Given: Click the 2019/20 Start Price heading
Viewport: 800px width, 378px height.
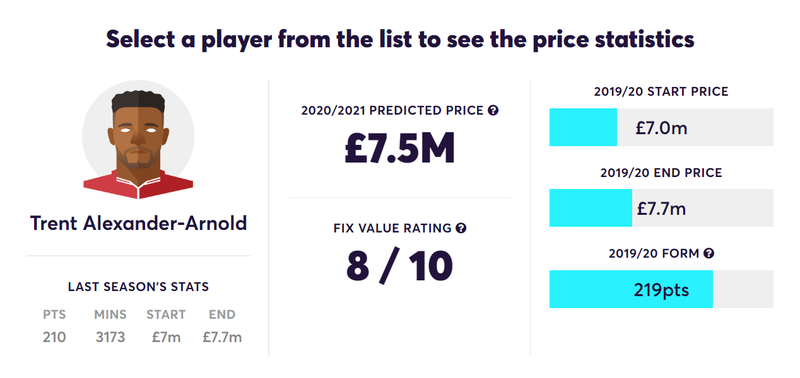Looking at the screenshot, I should 661,92.
